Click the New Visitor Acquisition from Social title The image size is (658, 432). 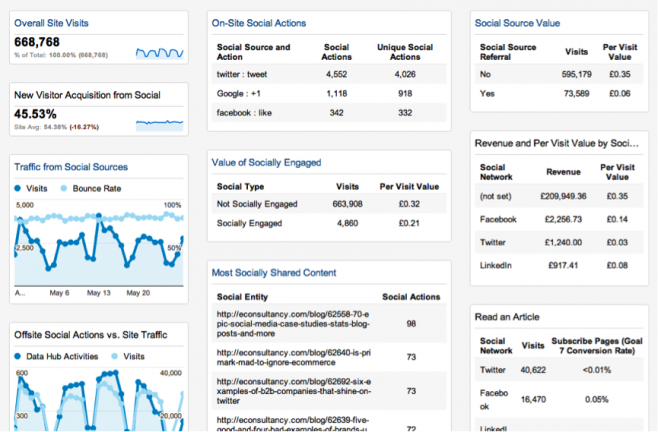87,95
